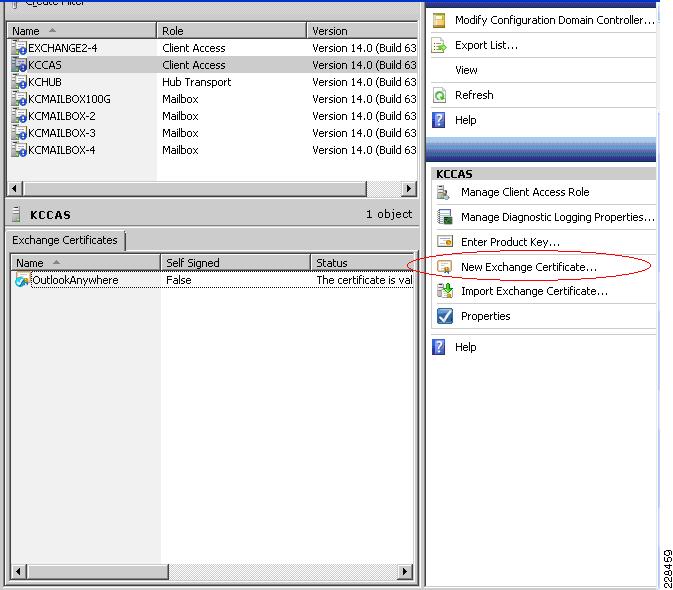
Task: Click the KCCAS server row icon
Action: [19, 65]
